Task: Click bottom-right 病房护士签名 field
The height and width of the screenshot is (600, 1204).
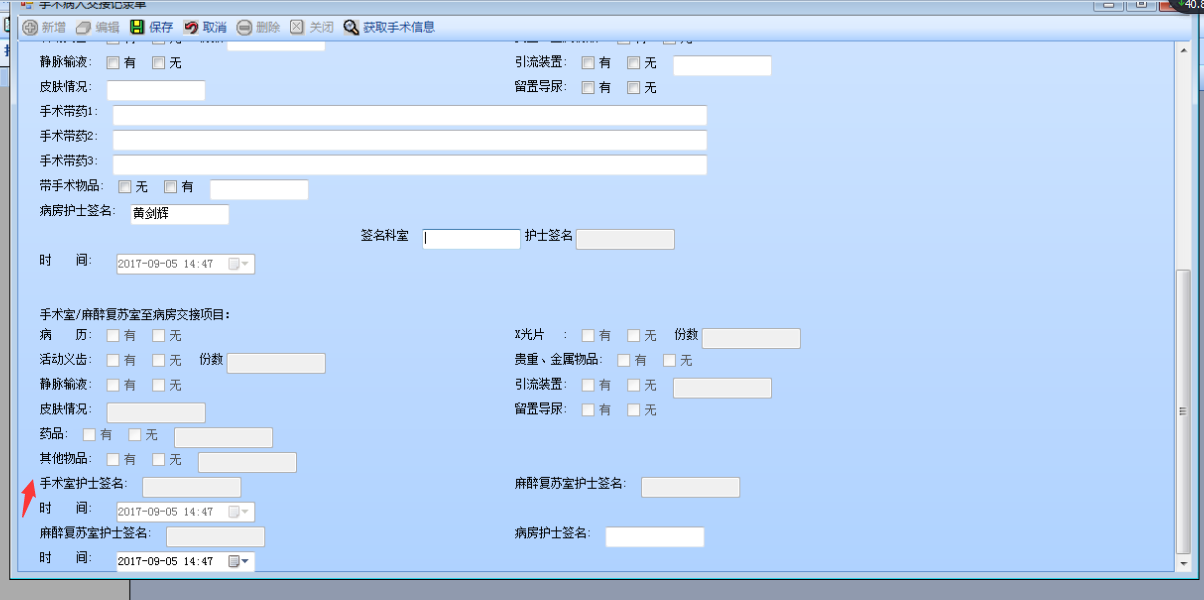Action: (654, 537)
